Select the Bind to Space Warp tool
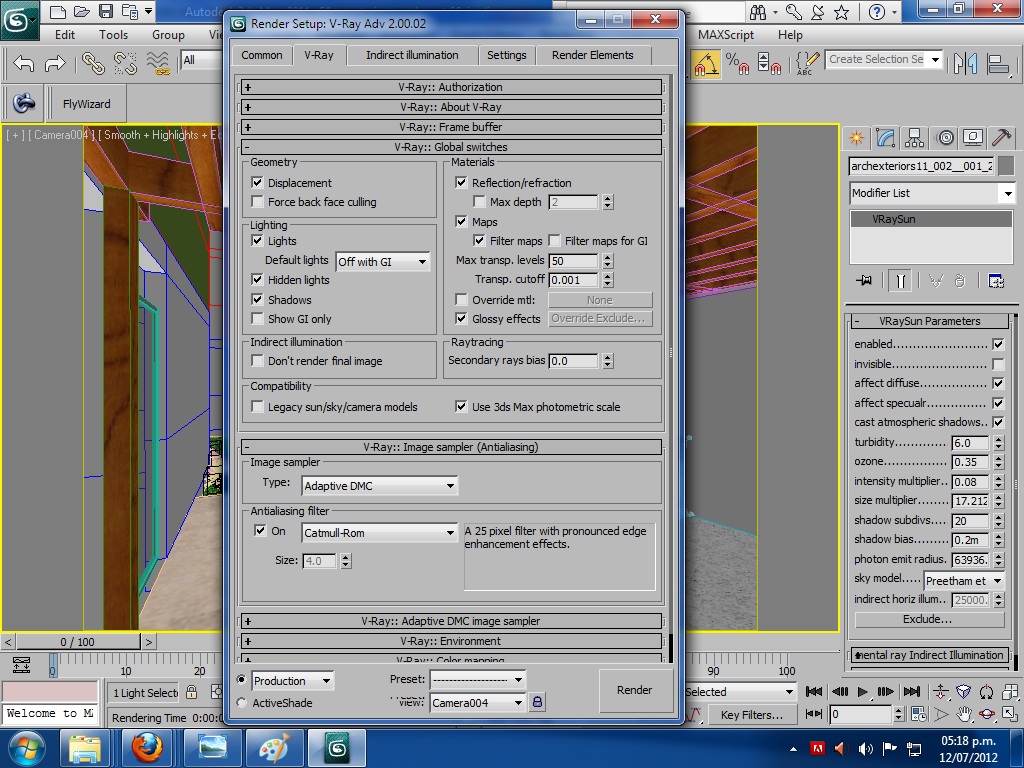 click(157, 63)
